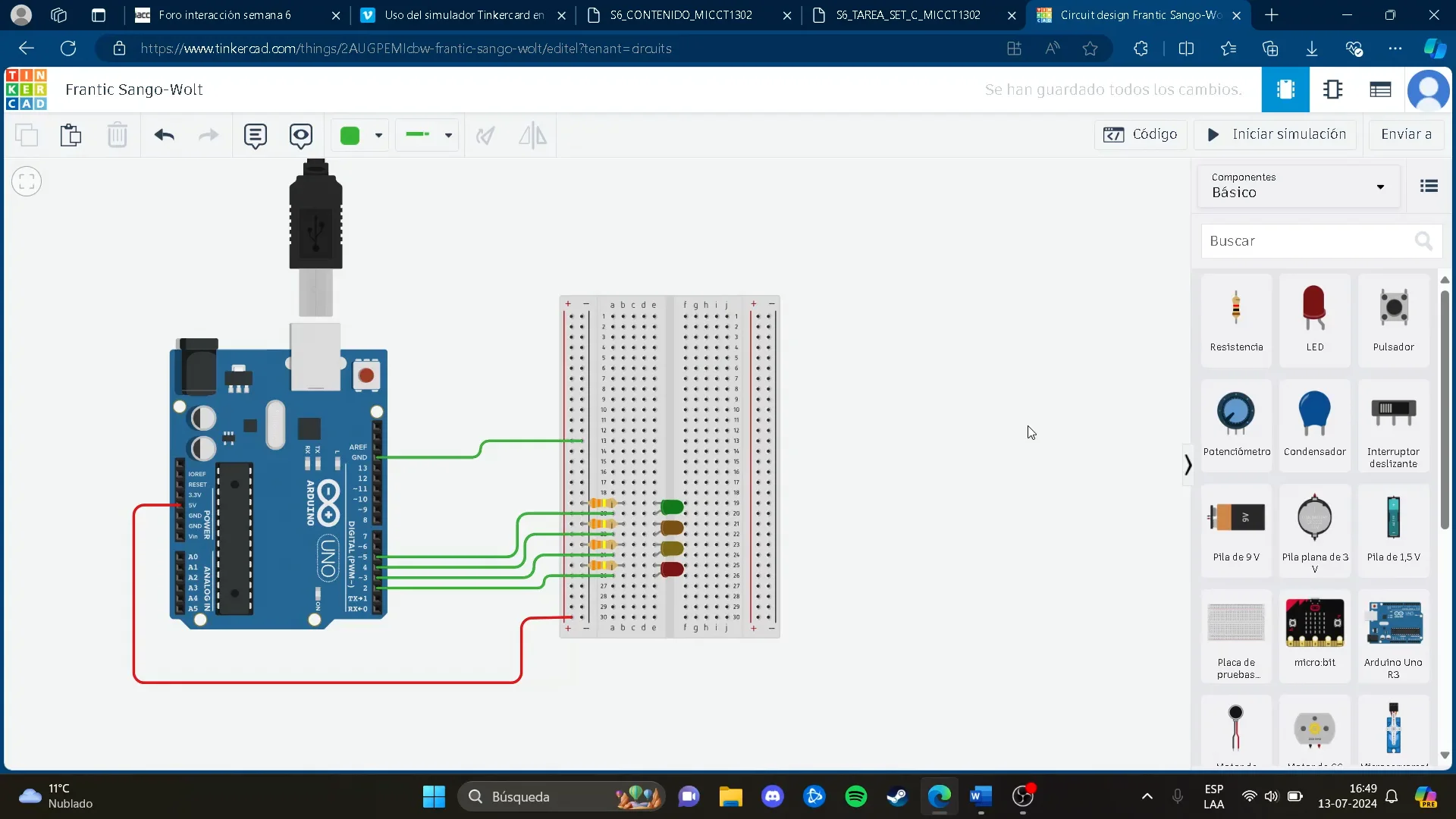
Task: Switch to the Uso del simulador Tinkercad tab
Action: pyautogui.click(x=455, y=15)
